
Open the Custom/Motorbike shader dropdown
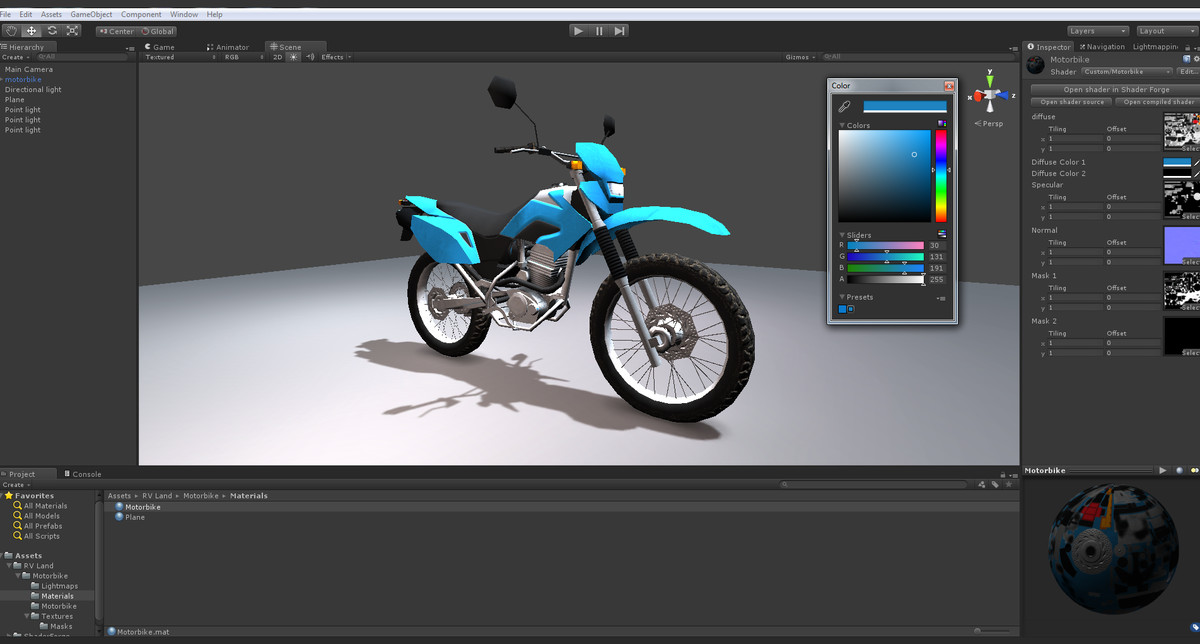point(1128,71)
